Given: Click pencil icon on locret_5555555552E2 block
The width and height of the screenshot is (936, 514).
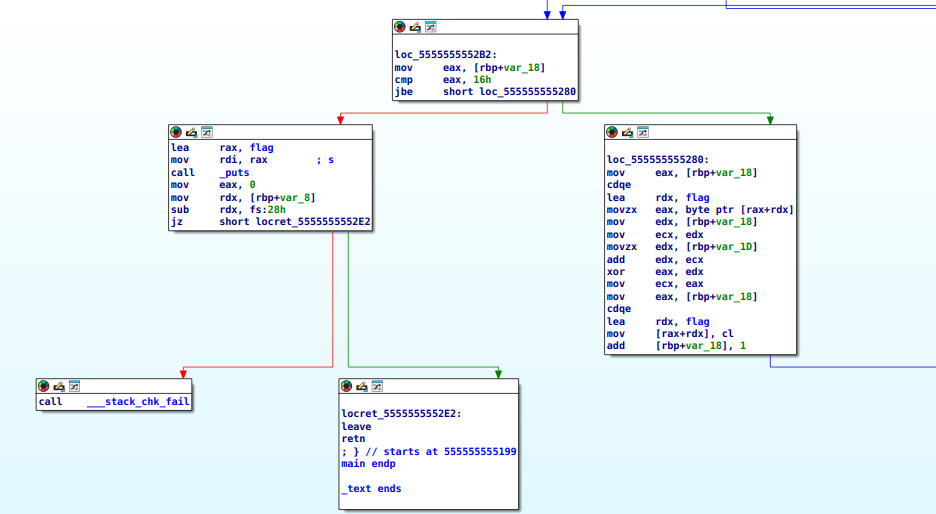Looking at the screenshot, I should click(x=362, y=386).
